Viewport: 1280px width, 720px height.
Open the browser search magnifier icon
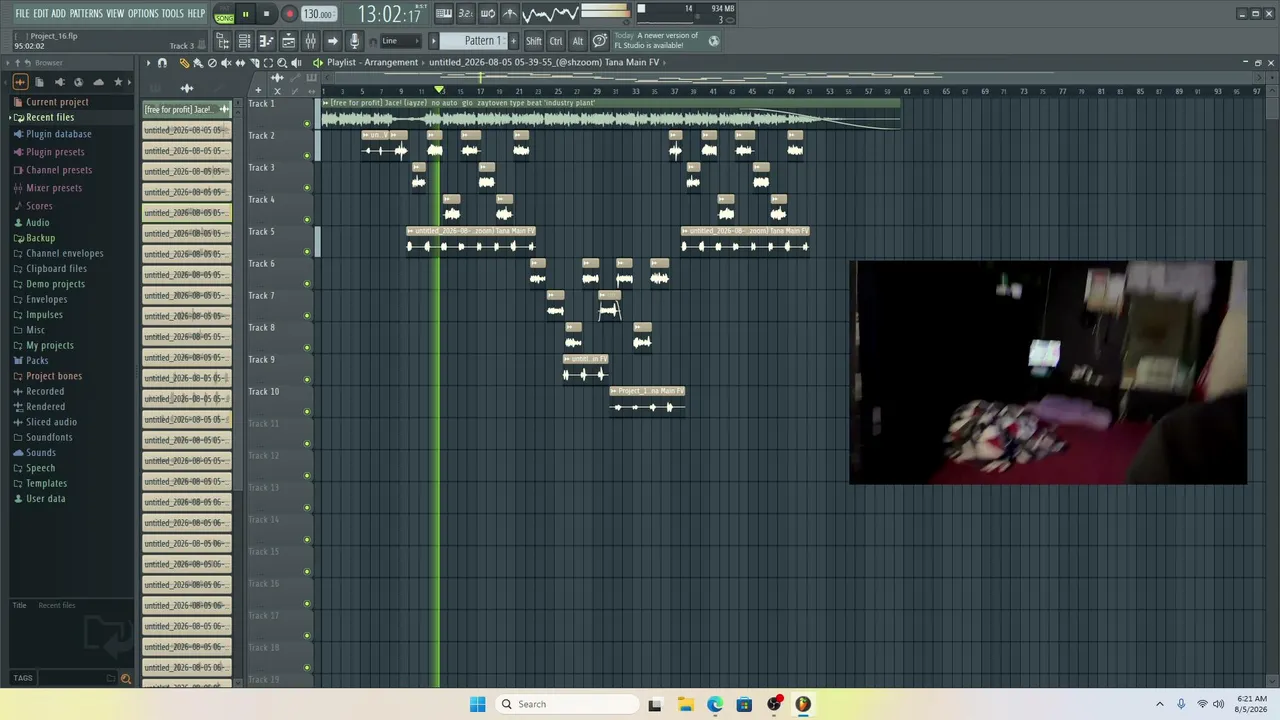coord(126,678)
